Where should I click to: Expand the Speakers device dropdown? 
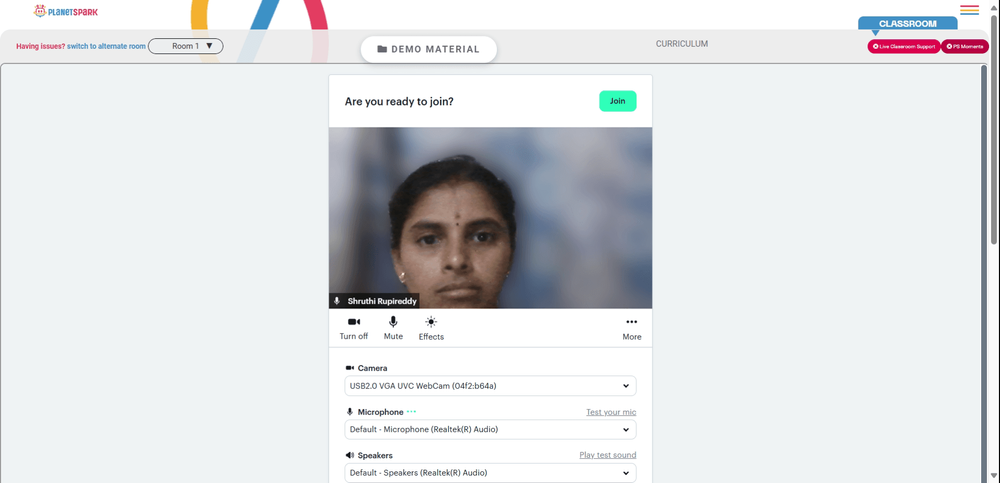490,473
